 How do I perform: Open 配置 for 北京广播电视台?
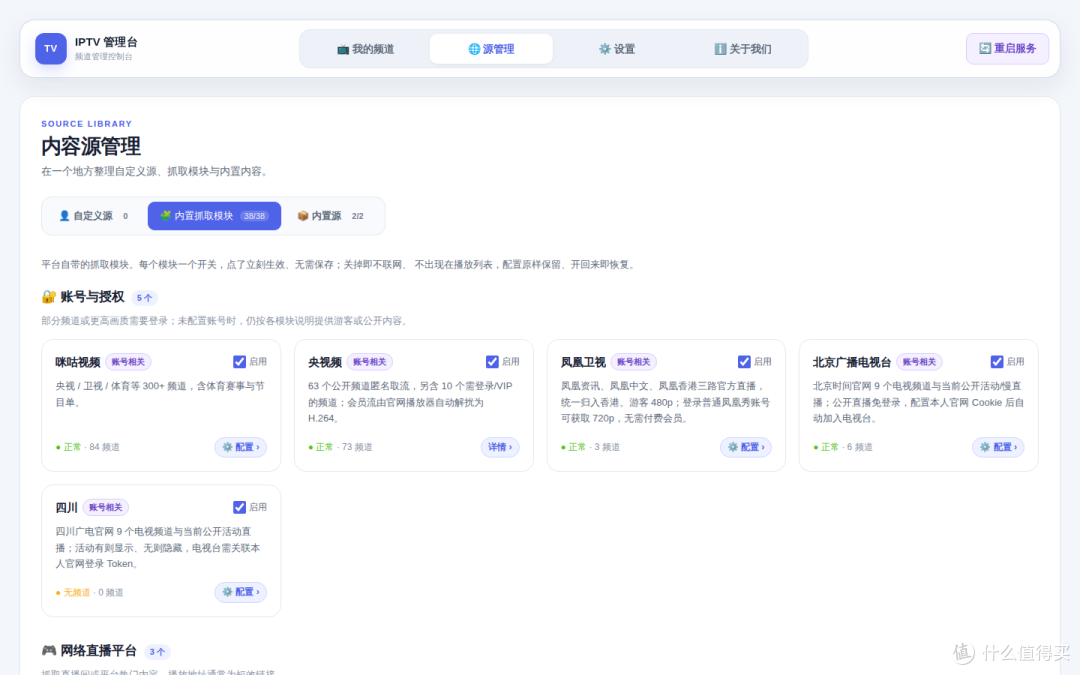[x=998, y=447]
